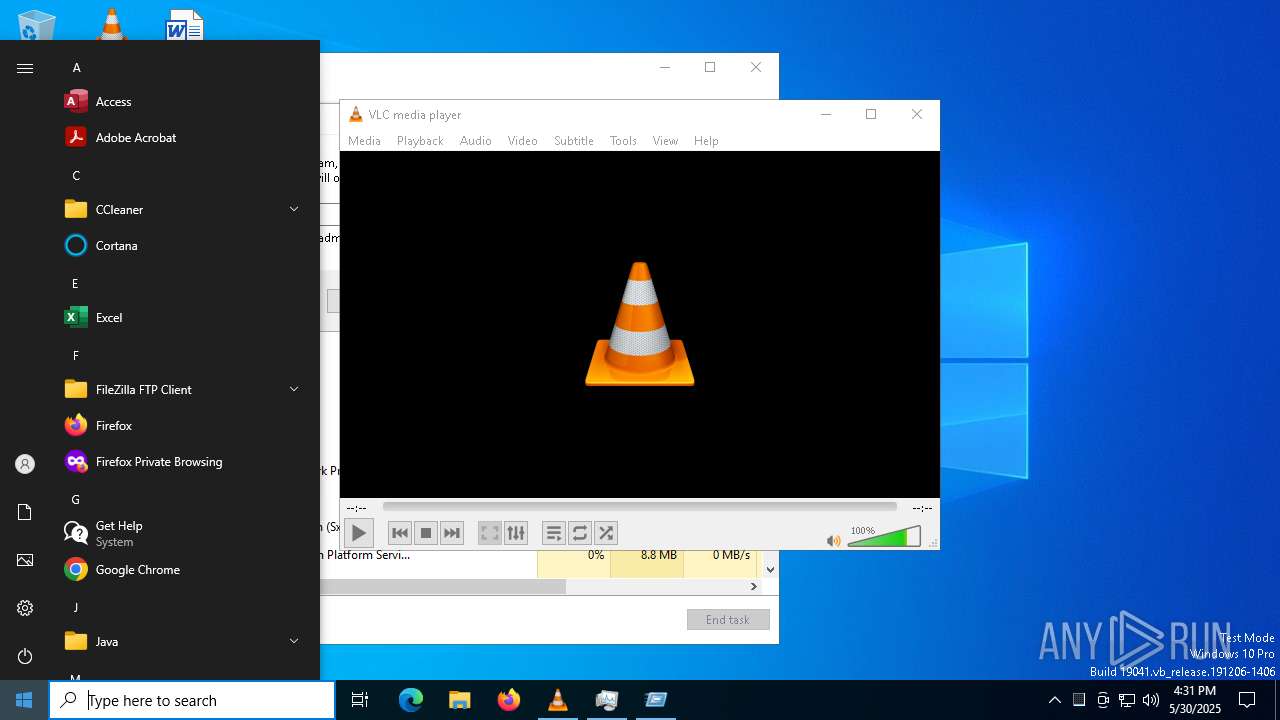
Task: Open Task View on the taskbar
Action: pyautogui.click(x=360, y=700)
